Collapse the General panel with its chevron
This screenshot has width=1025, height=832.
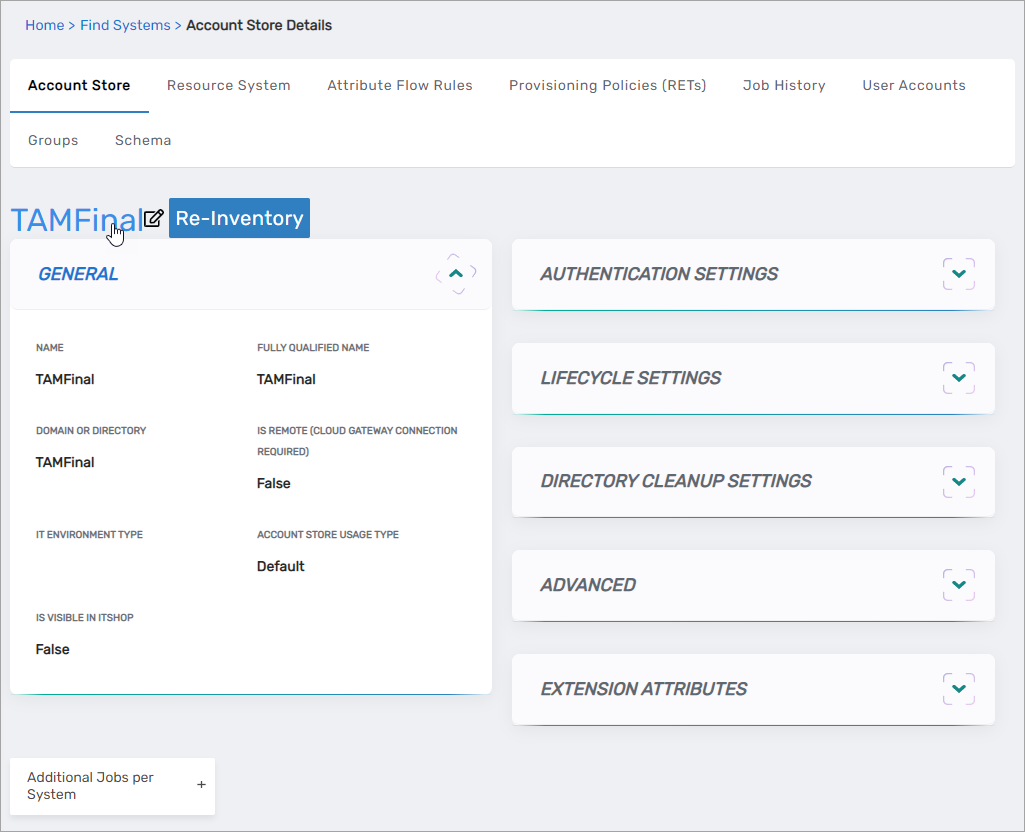456,273
